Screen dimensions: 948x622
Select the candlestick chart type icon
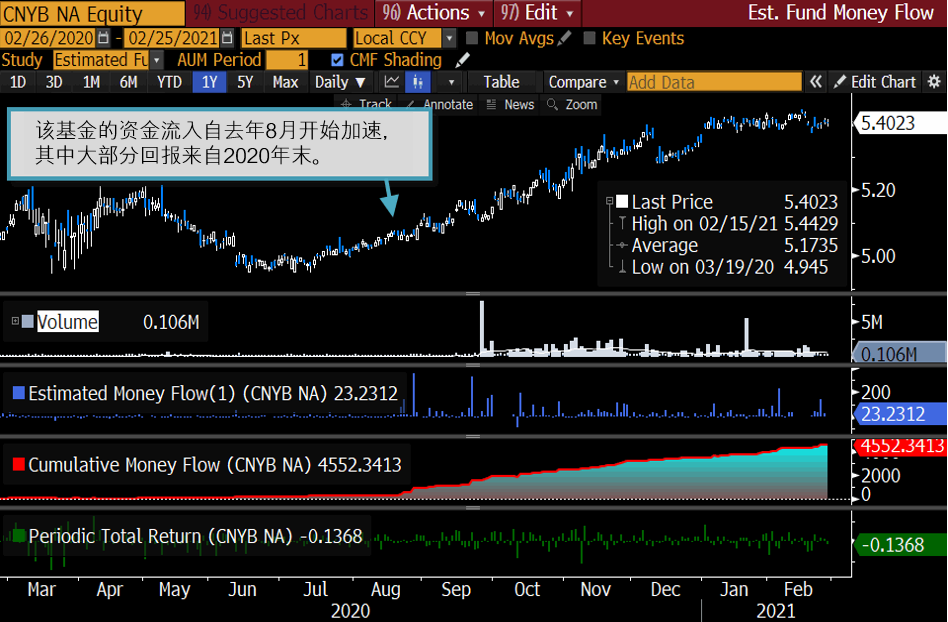tap(418, 82)
